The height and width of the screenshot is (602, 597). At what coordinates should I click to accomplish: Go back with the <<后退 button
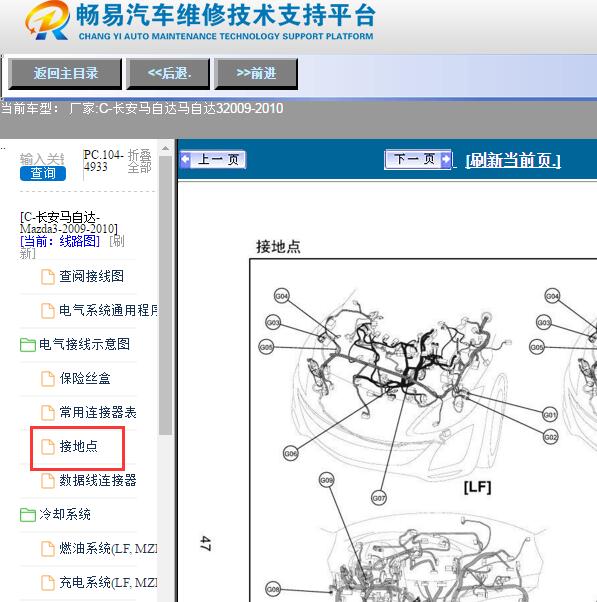pyautogui.click(x=168, y=73)
